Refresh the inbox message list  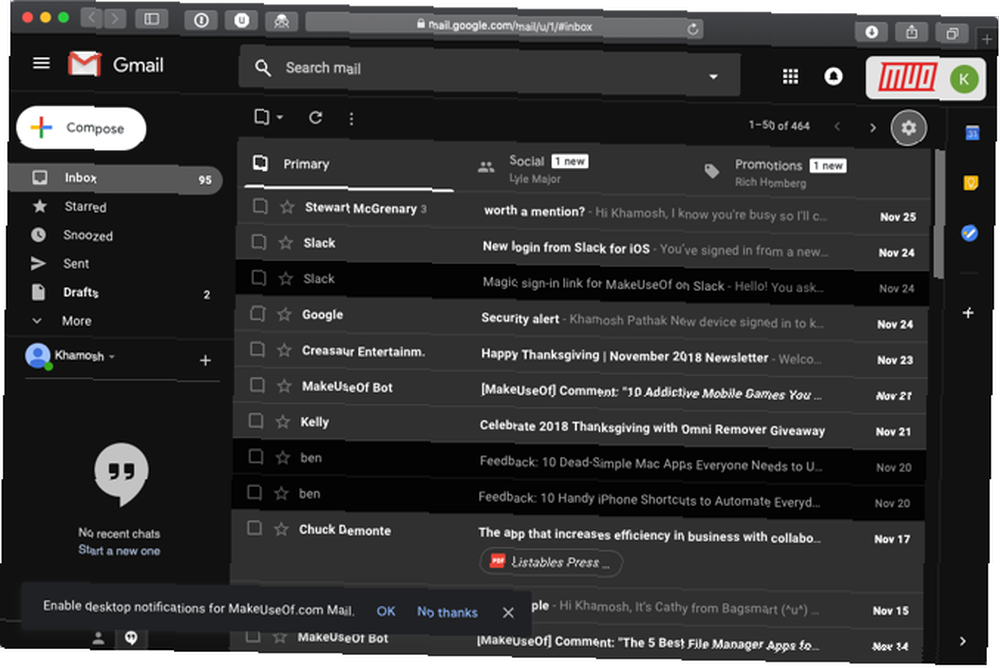coord(316,117)
